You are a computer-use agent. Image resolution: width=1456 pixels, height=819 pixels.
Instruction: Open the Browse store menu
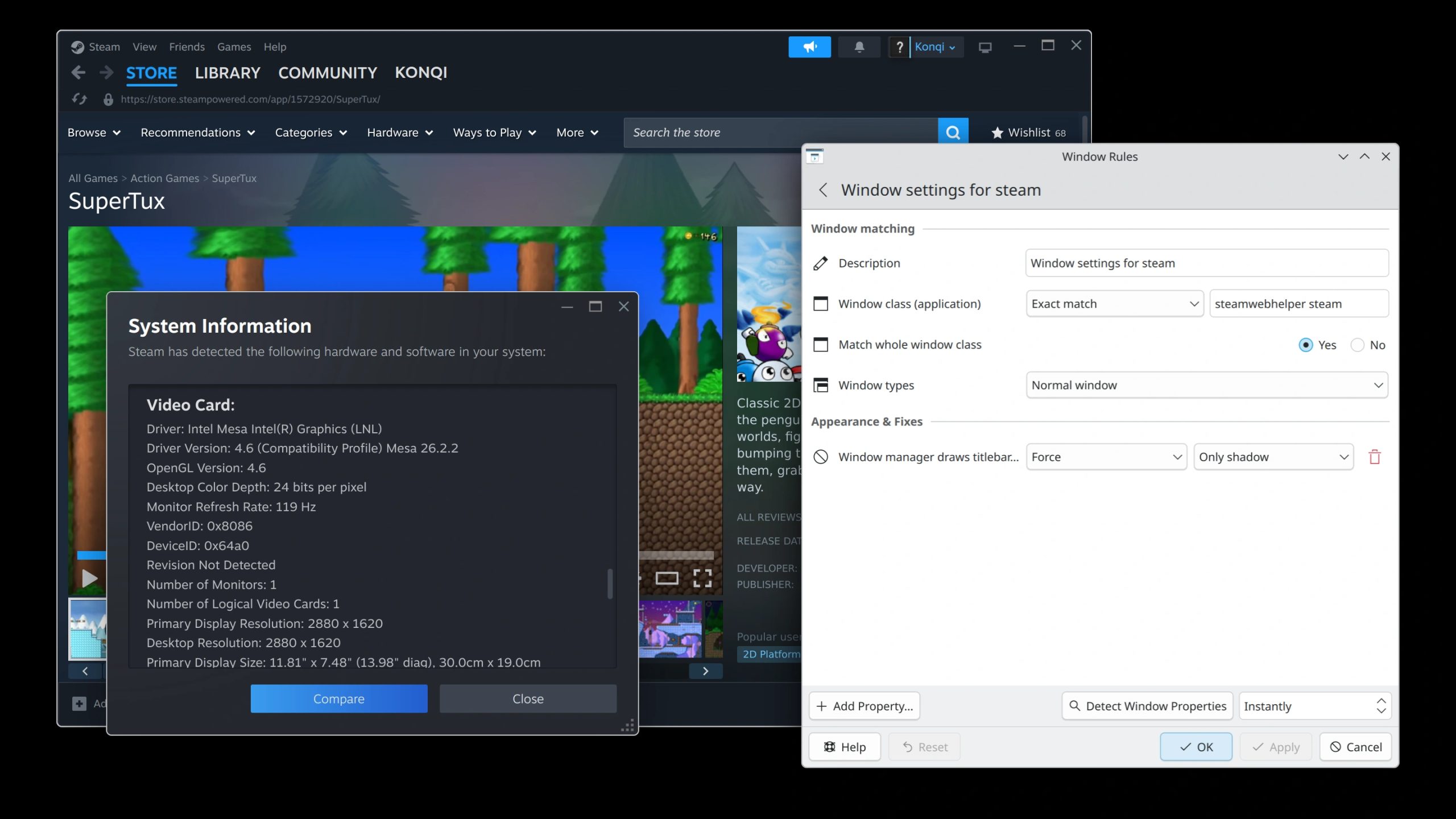tap(94, 133)
